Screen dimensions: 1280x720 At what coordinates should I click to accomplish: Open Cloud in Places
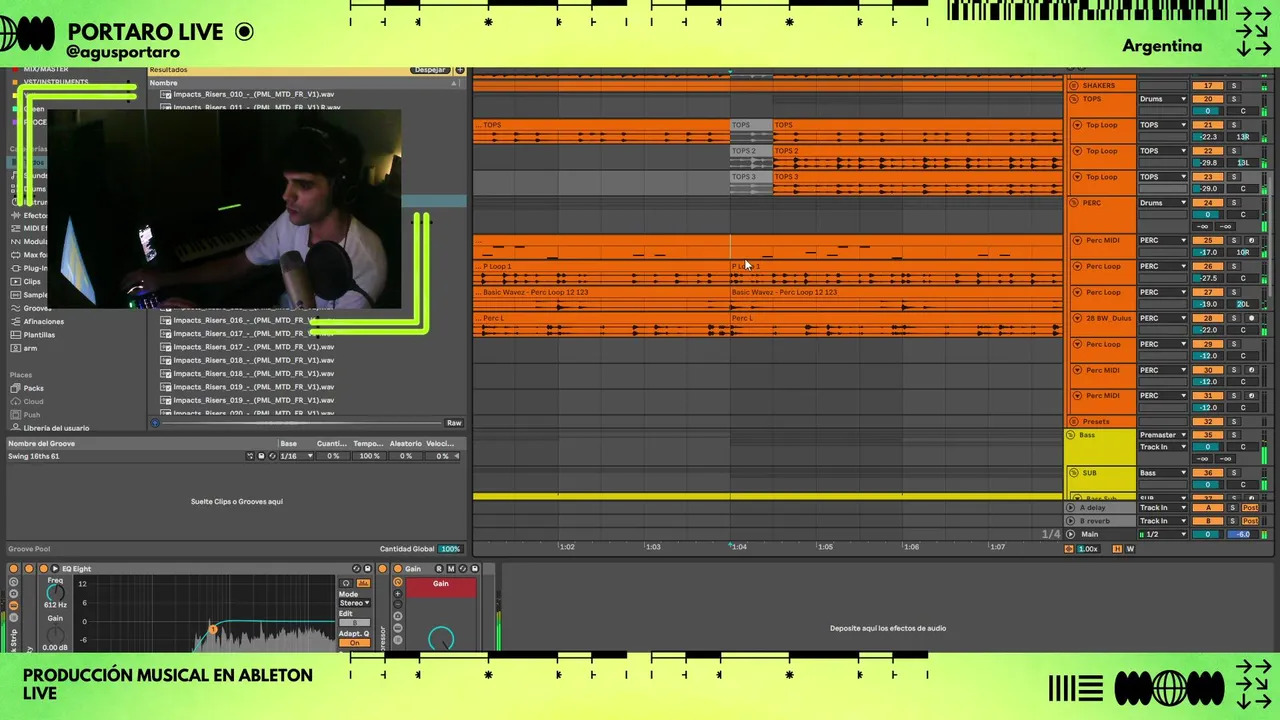33,401
